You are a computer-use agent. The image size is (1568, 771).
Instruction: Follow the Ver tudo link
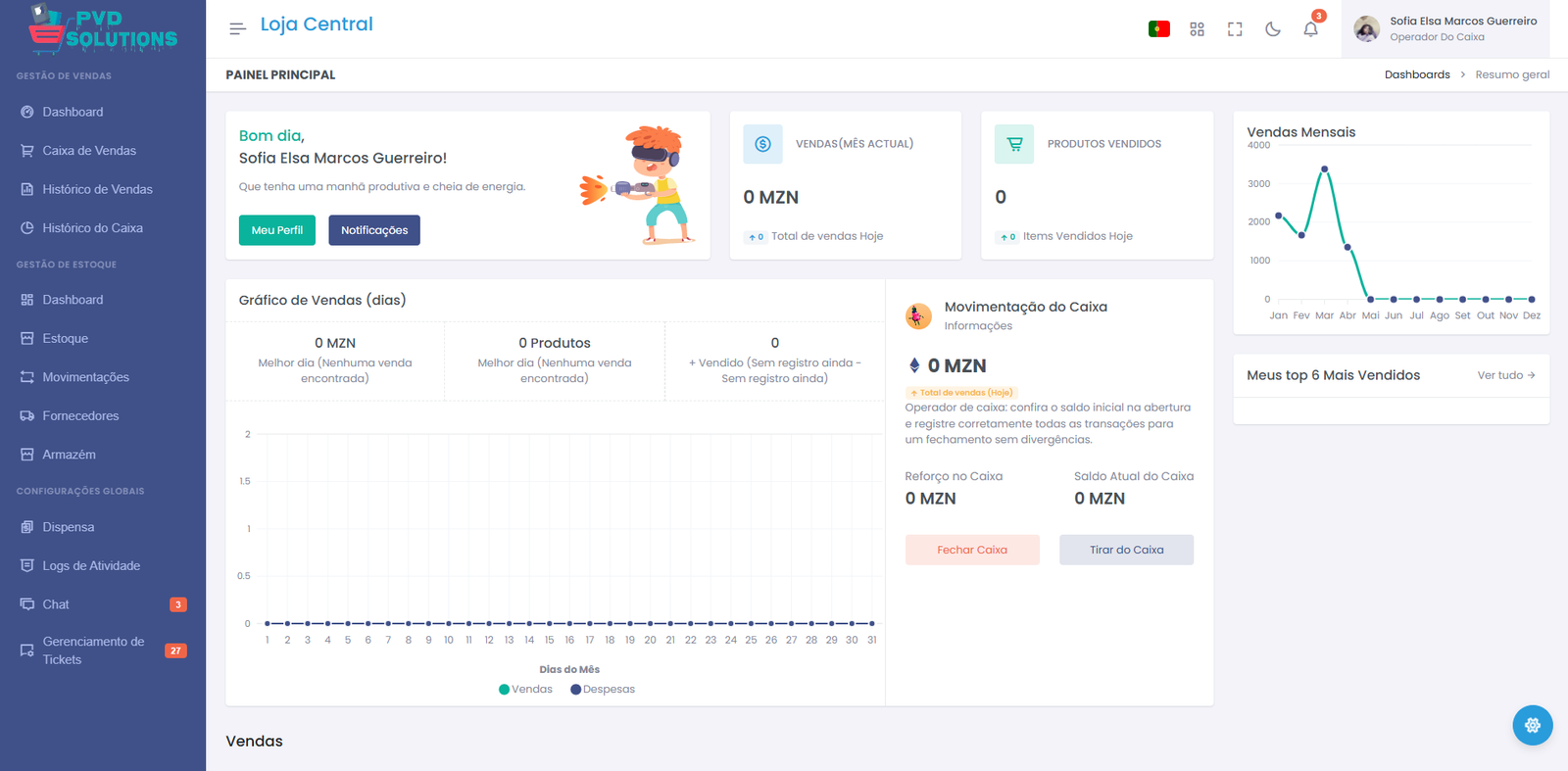click(1505, 375)
